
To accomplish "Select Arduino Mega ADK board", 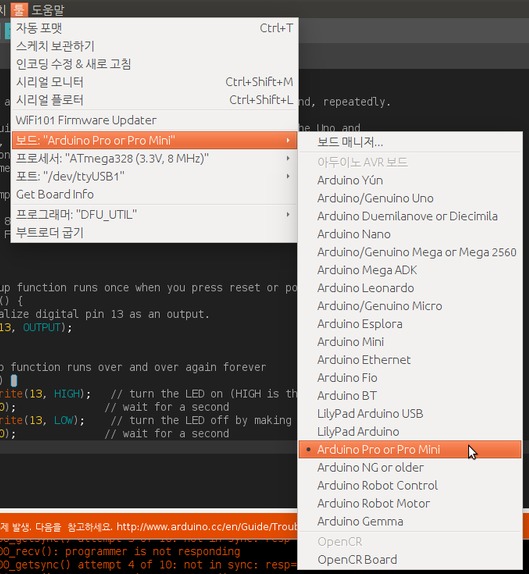I will click(x=410, y=270).
